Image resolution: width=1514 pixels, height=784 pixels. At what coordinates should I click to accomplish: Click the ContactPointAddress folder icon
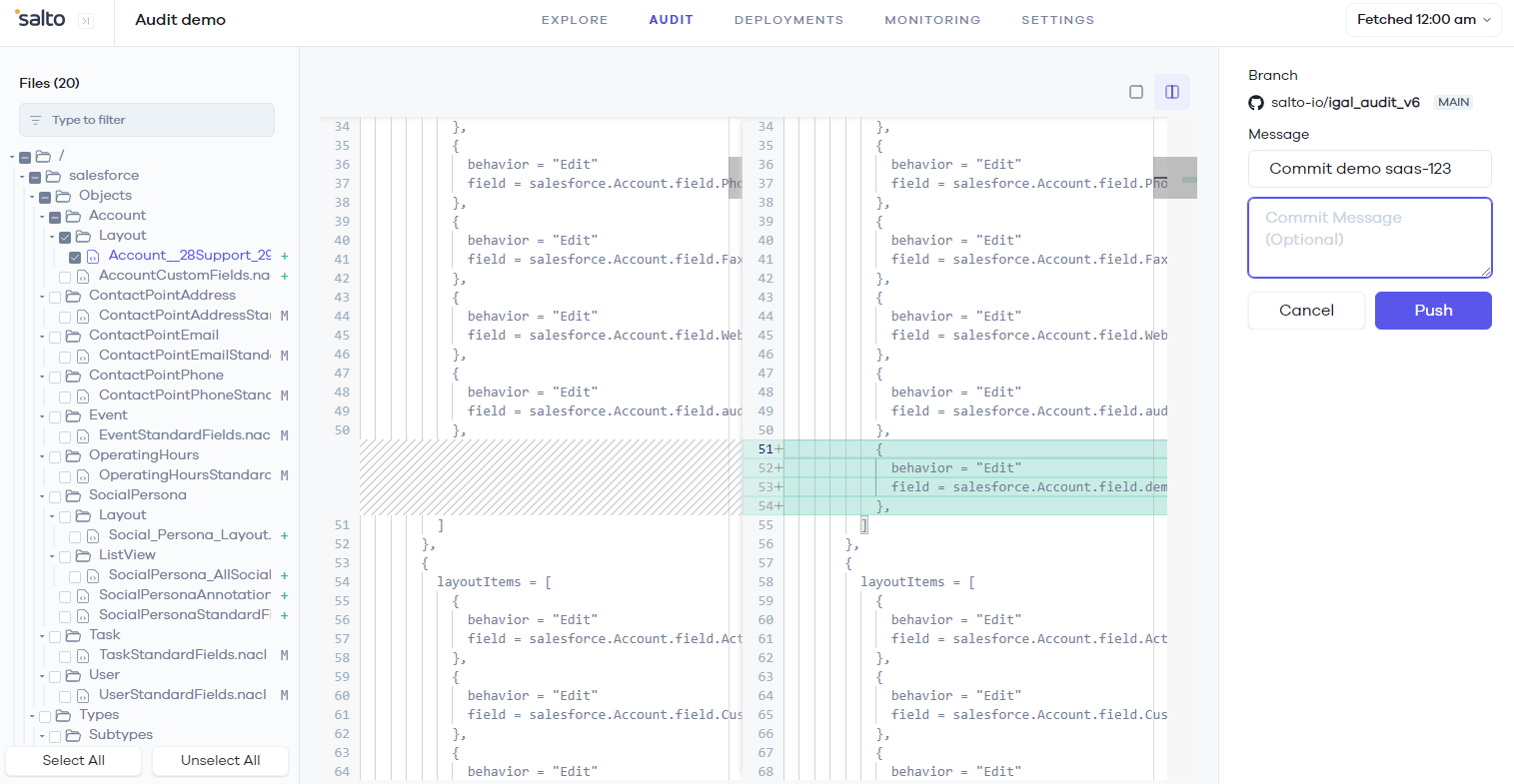73,296
